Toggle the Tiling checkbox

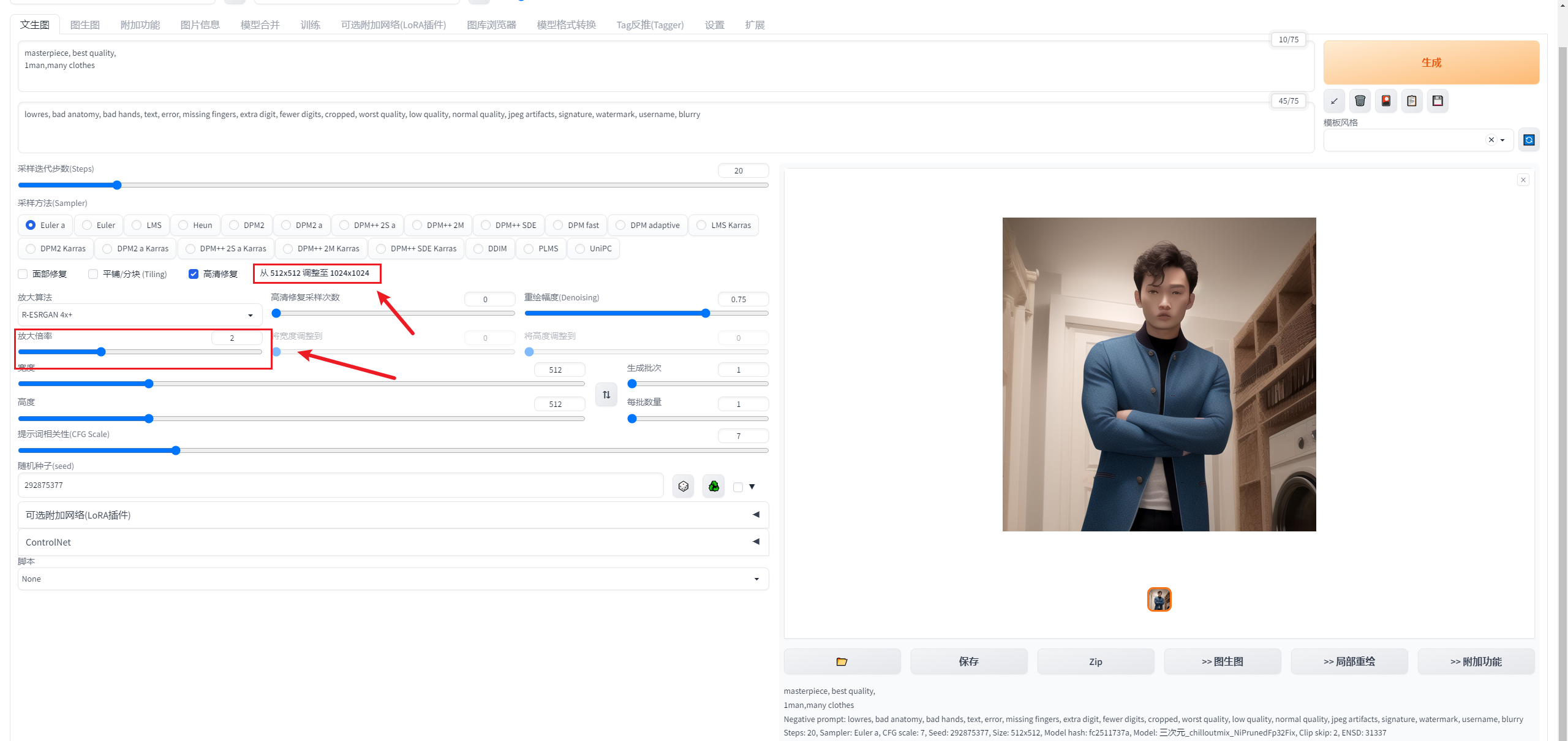point(93,274)
